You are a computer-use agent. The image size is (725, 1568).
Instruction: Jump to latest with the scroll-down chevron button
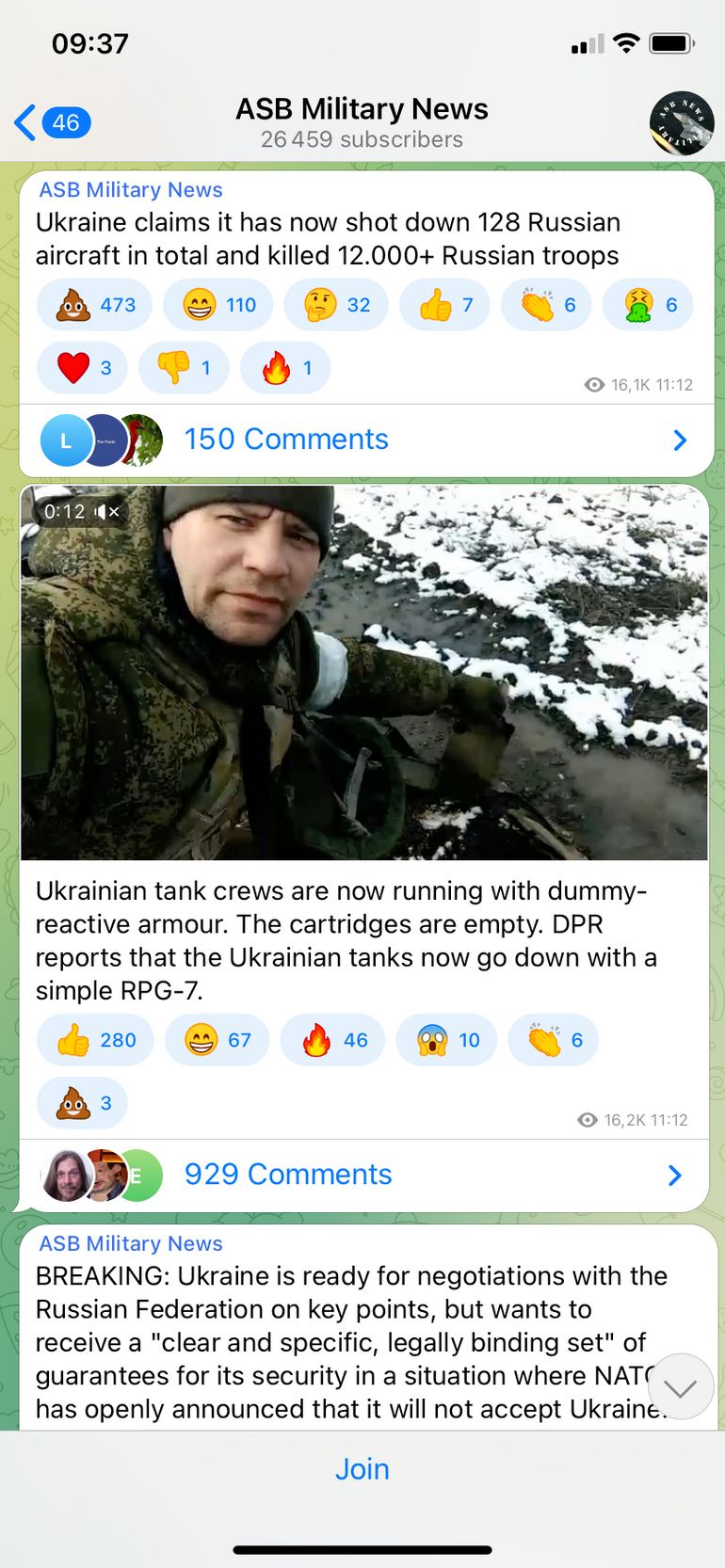[681, 1387]
